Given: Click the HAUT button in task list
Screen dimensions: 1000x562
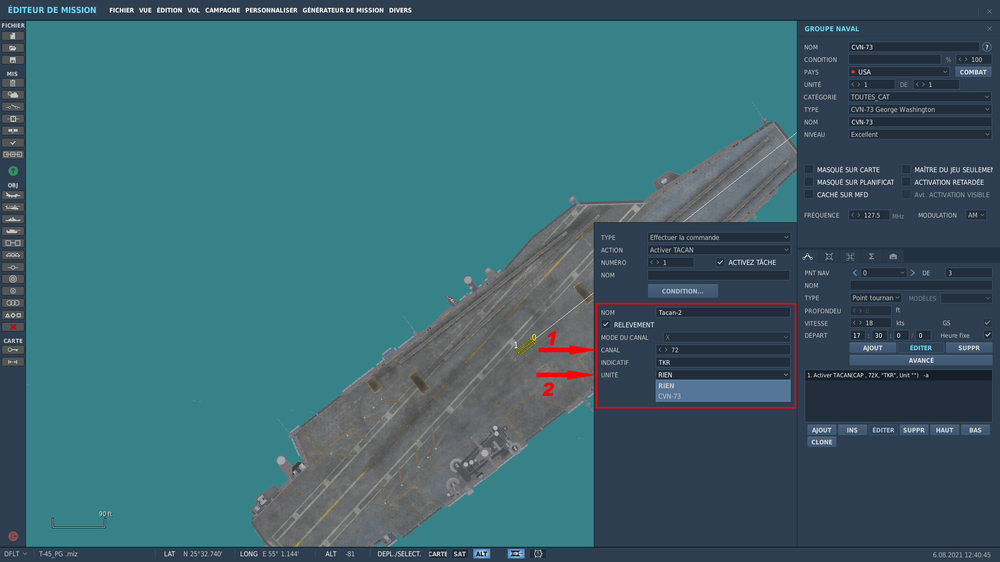Looking at the screenshot, I should click(945, 430).
